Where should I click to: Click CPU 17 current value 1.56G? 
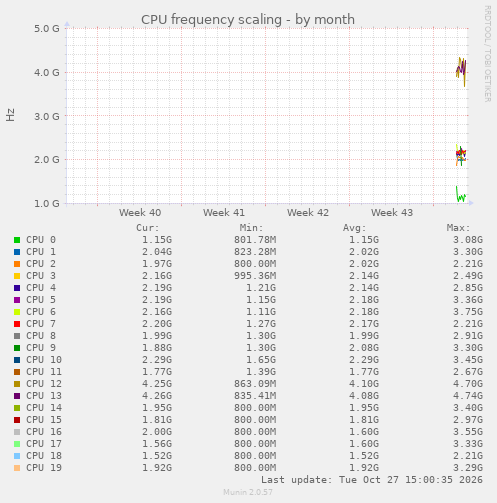[157, 444]
